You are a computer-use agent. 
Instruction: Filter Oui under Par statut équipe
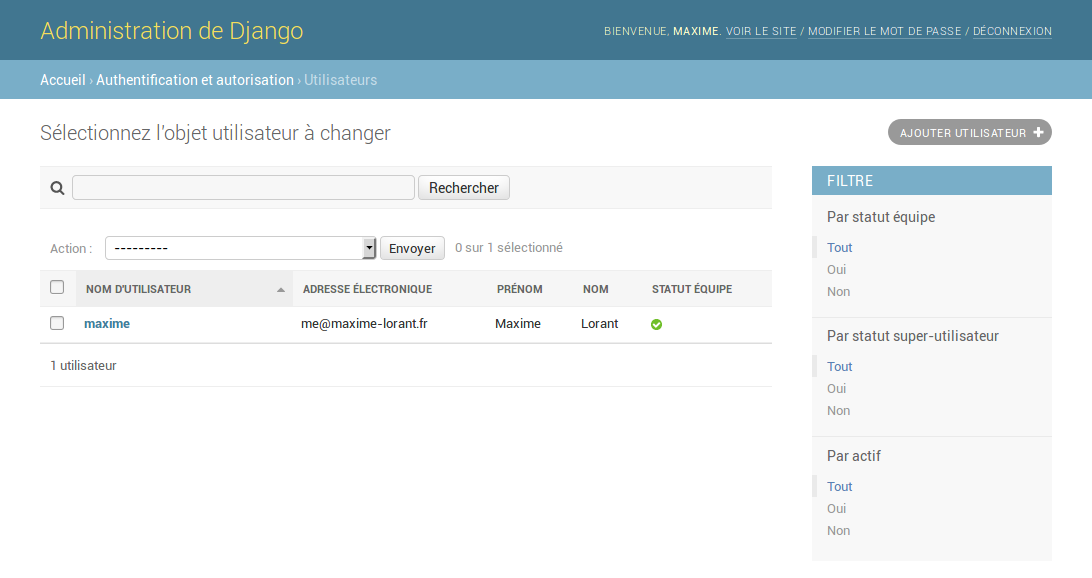pyautogui.click(x=836, y=270)
